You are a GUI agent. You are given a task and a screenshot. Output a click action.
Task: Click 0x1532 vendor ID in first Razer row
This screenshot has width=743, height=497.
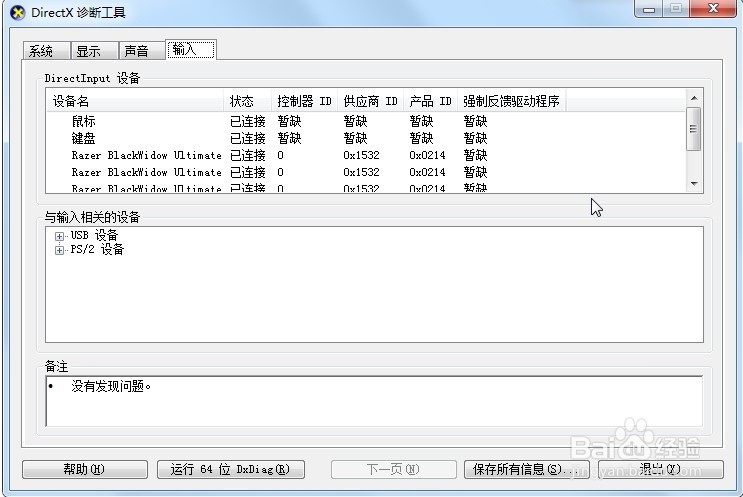tap(361, 155)
